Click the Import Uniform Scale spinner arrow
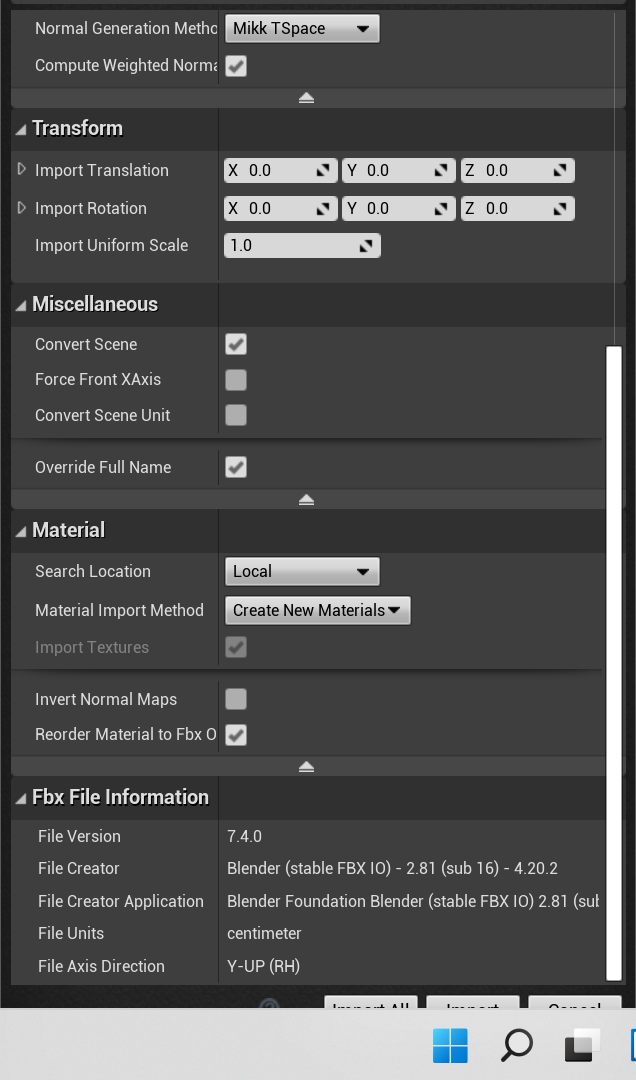 coord(367,246)
